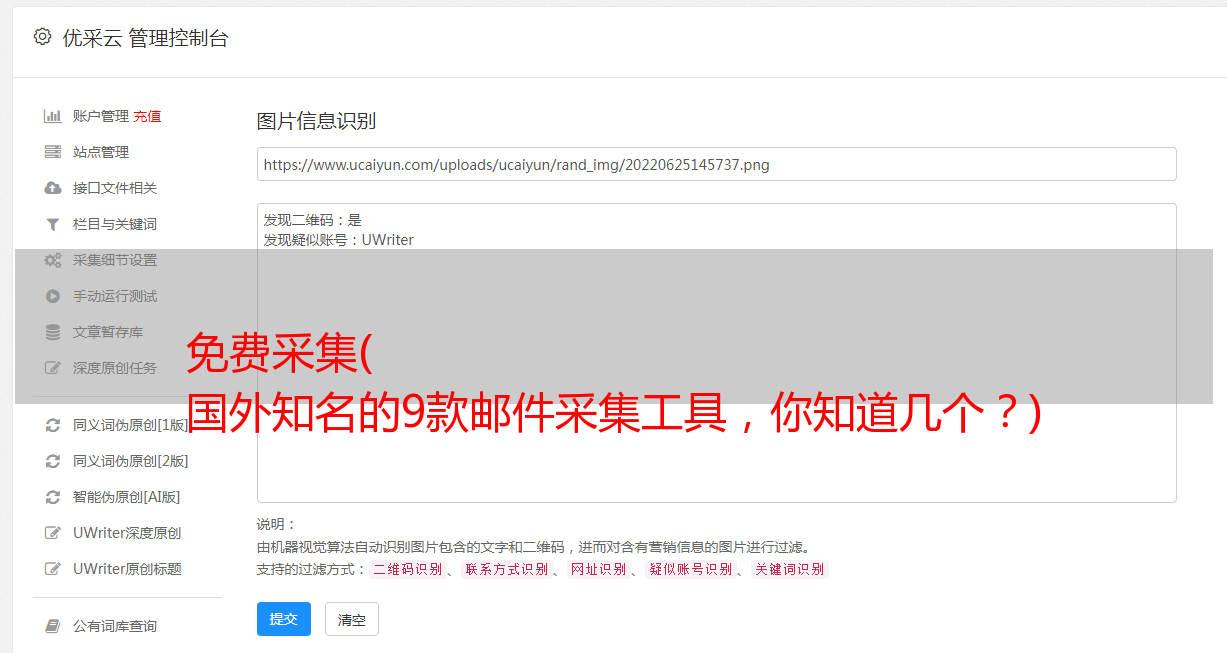
Task: Click inside the recognition result text area
Action: coord(716,352)
